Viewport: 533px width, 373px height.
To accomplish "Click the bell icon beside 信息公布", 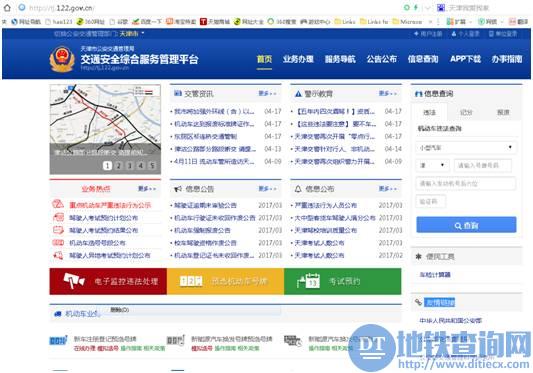I will [298, 189].
